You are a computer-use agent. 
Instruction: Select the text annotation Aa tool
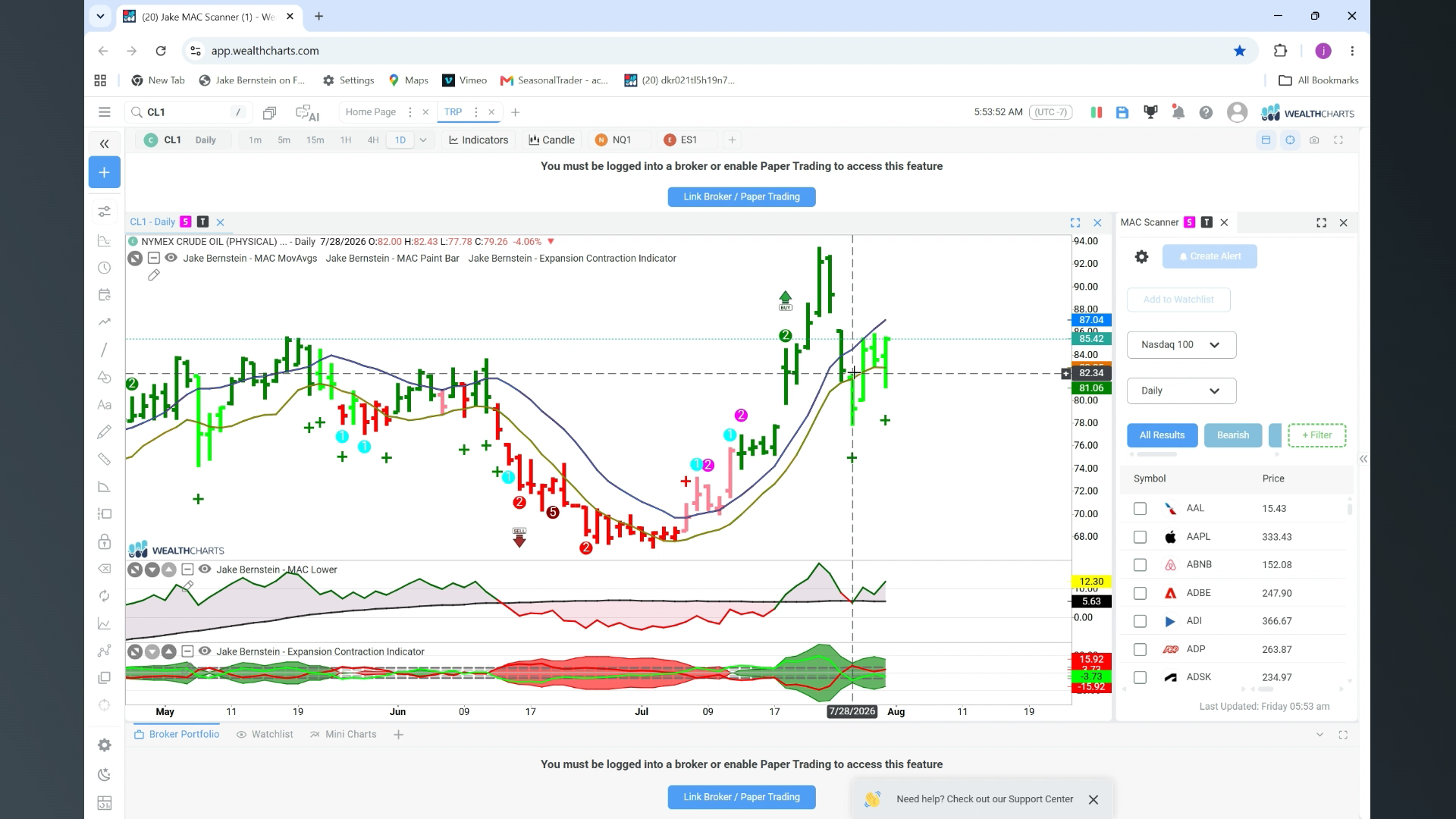[x=104, y=405]
